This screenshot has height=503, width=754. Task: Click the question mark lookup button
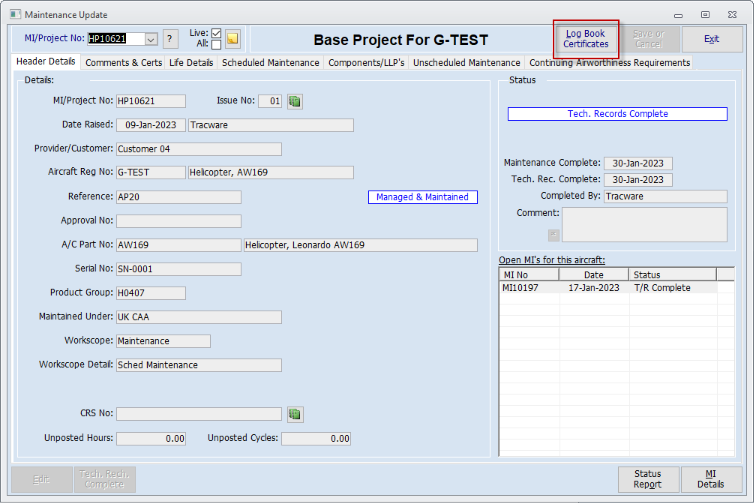[171, 39]
